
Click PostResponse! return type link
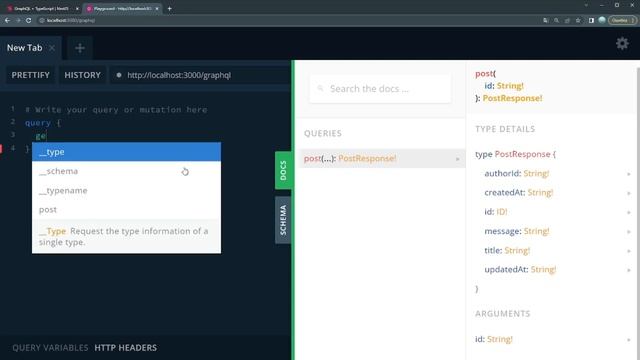click(512, 98)
